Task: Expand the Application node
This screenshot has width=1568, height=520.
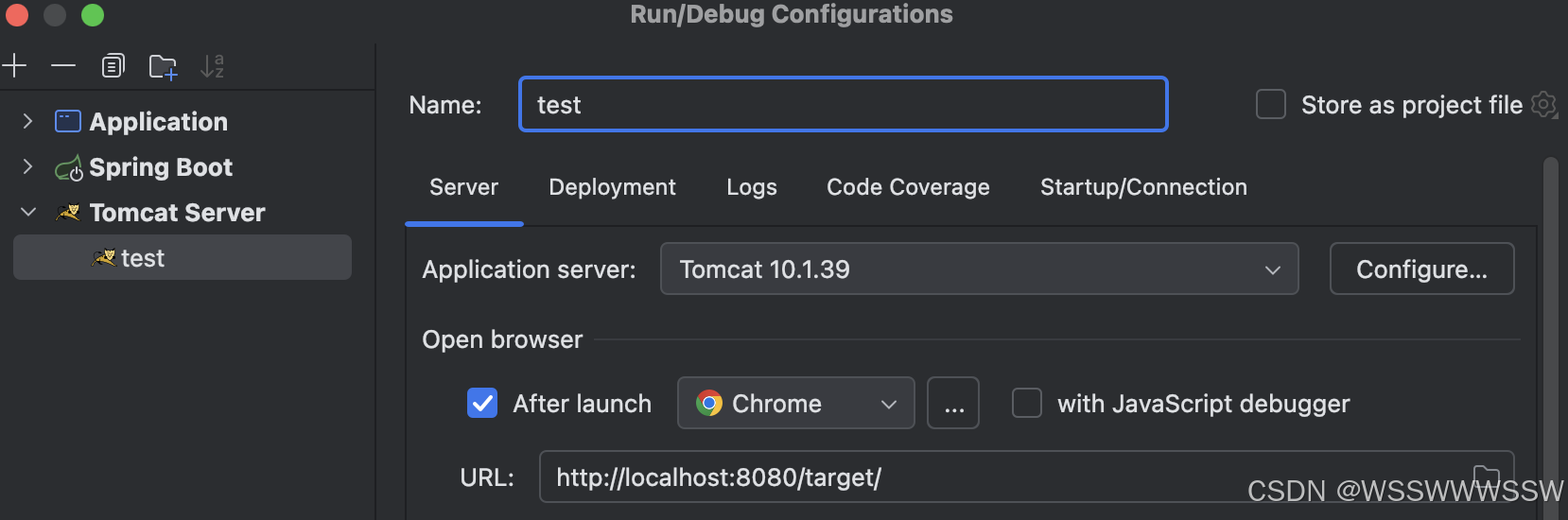Action: (x=27, y=121)
